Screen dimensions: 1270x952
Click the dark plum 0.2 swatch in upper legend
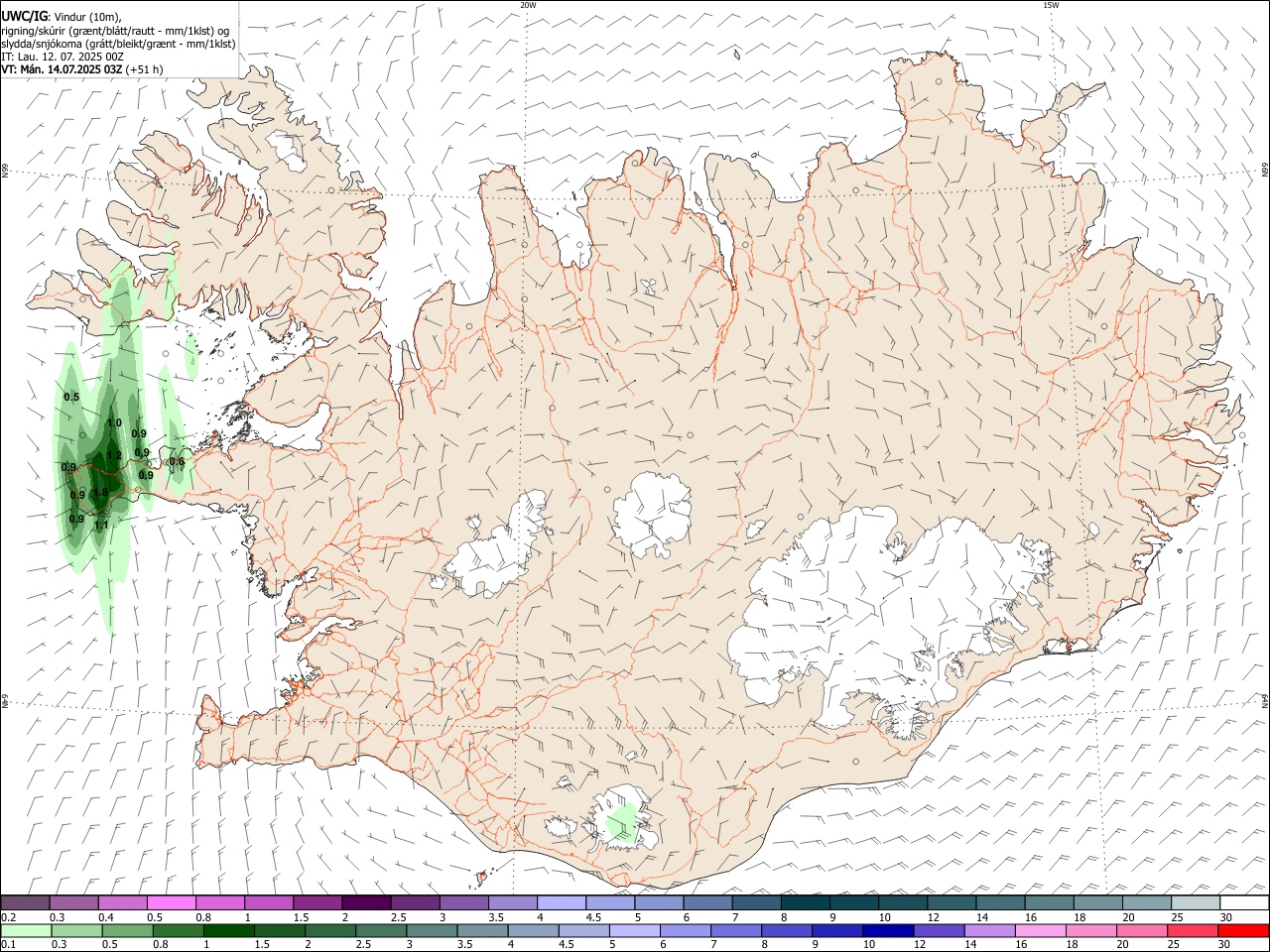click(25, 902)
